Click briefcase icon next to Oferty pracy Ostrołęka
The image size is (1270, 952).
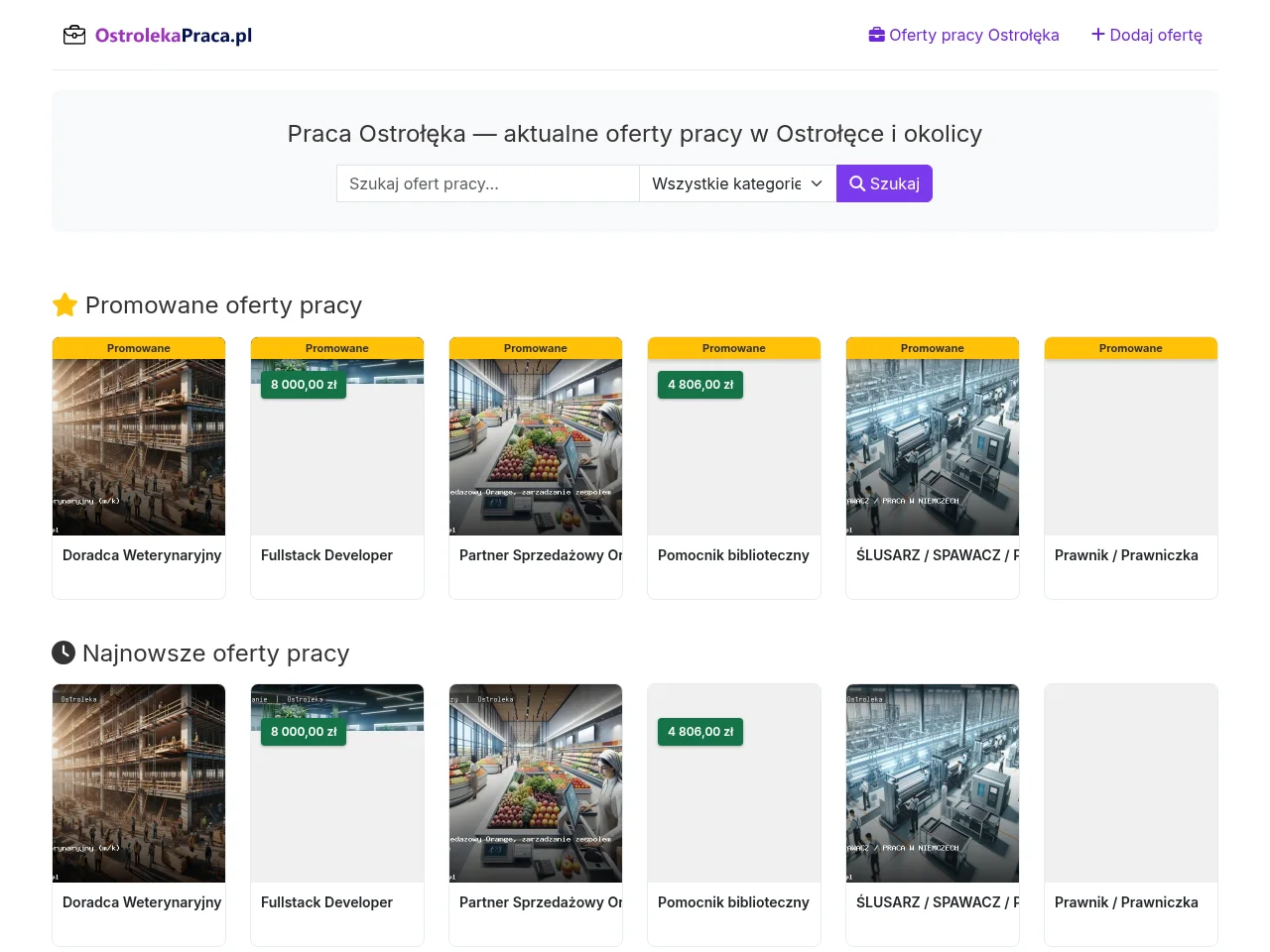point(877,35)
